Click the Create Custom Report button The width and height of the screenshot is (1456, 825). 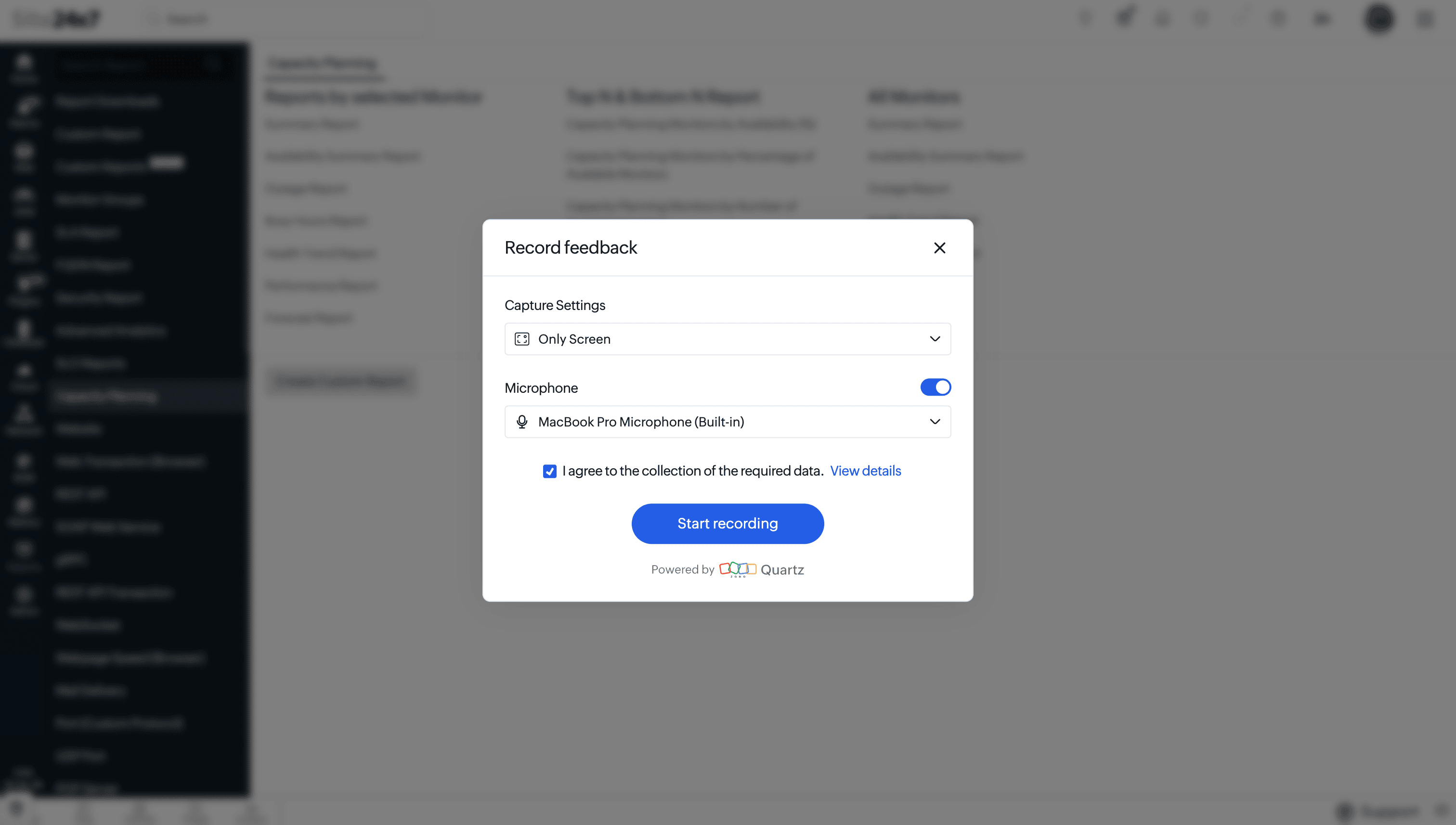341,381
